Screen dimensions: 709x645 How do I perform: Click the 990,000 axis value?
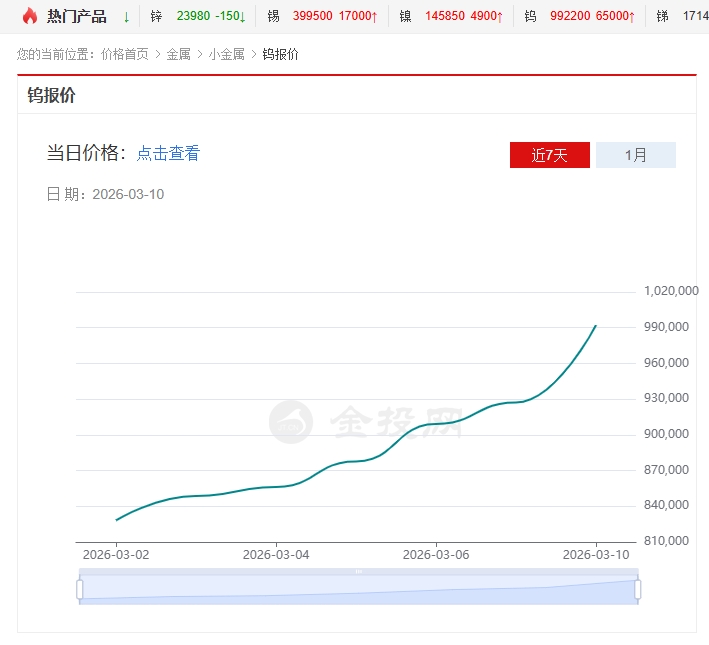click(x=666, y=327)
